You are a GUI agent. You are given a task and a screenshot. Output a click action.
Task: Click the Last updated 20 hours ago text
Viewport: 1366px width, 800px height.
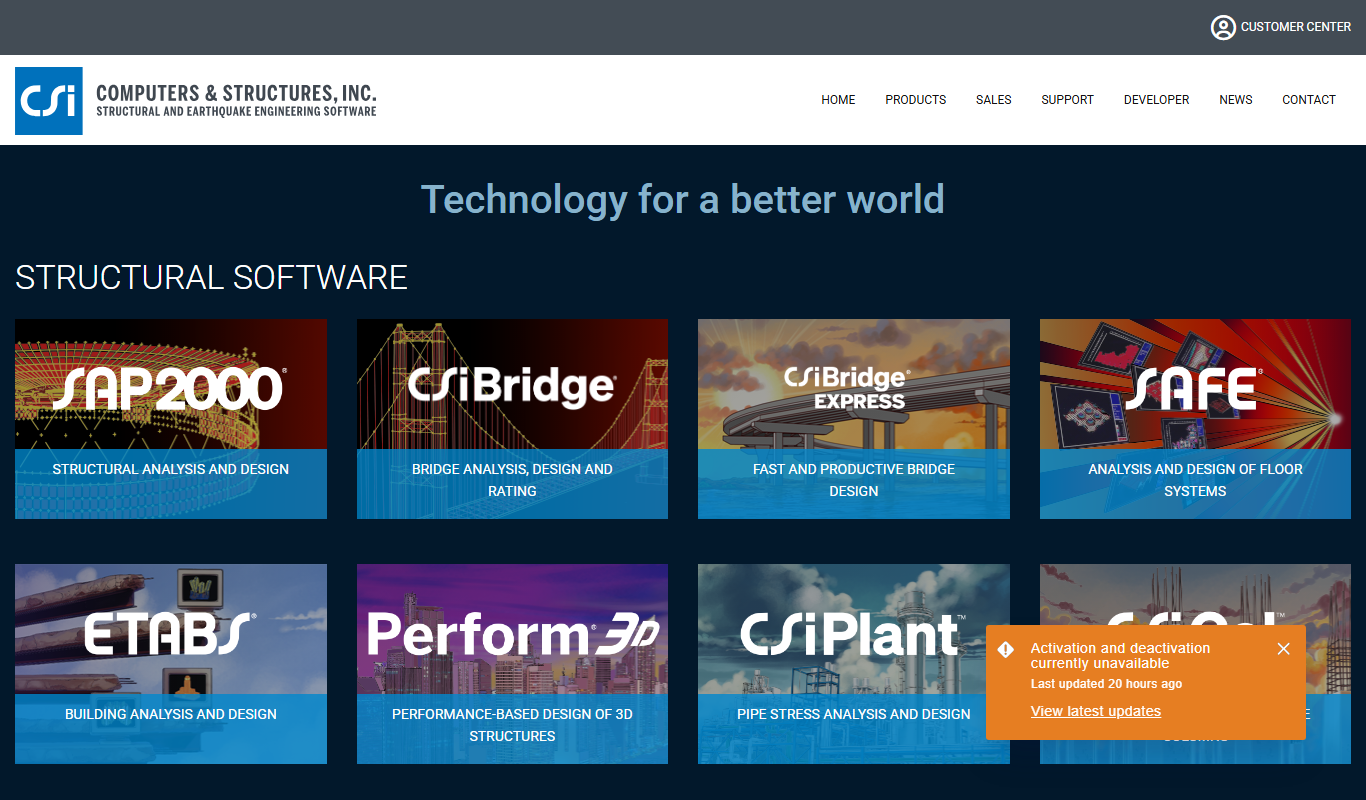point(1106,684)
